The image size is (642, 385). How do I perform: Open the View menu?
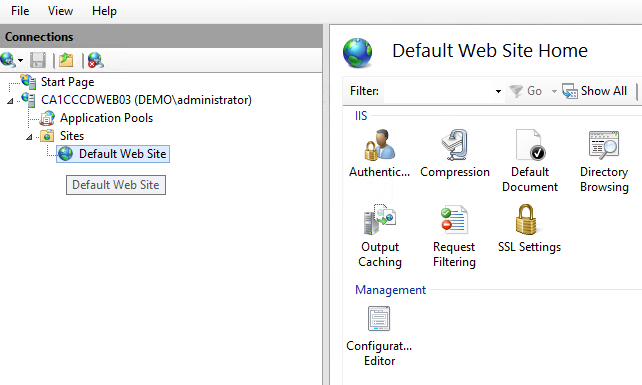(60, 11)
